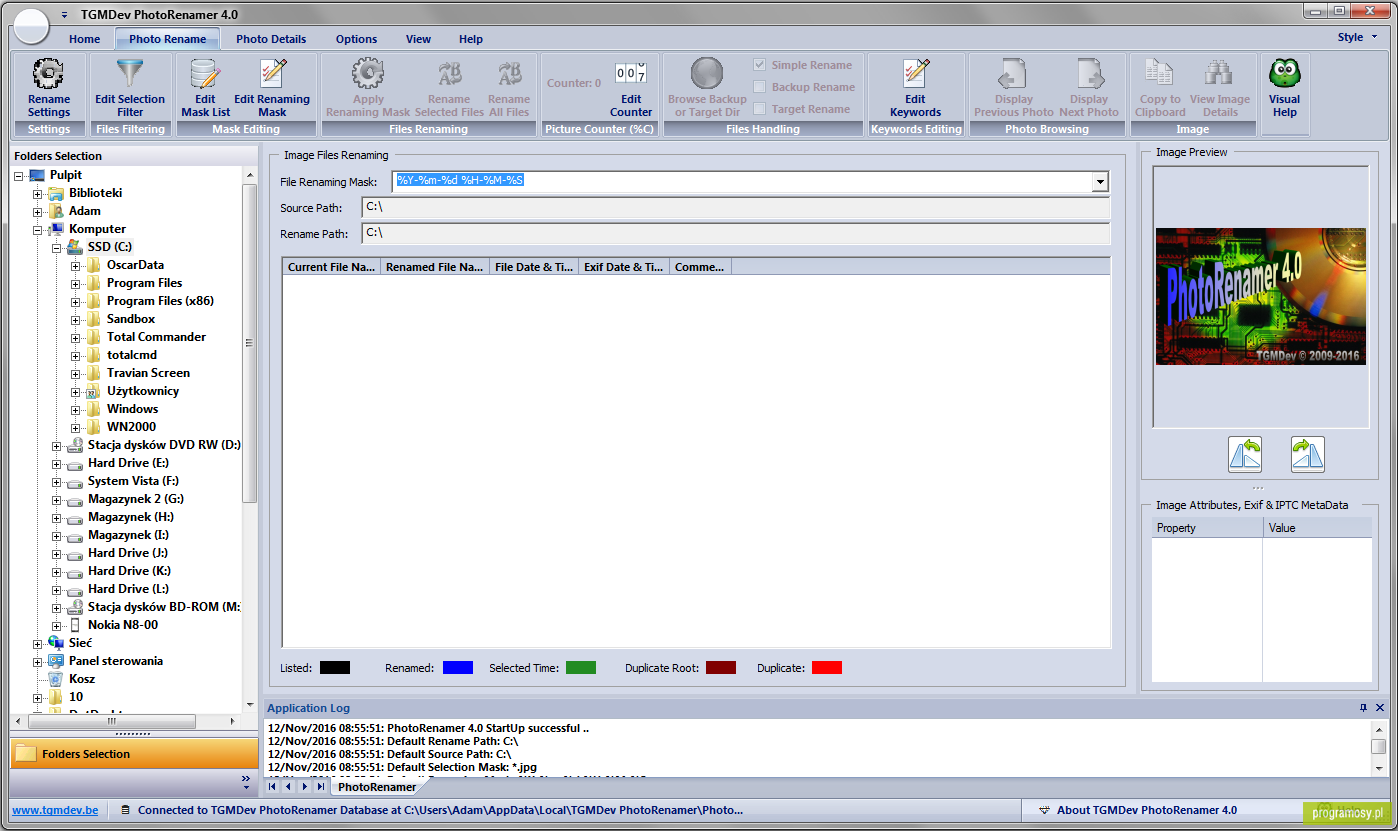This screenshot has width=1398, height=831.
Task: Click Browse Backup or Target Dir
Action: point(707,87)
